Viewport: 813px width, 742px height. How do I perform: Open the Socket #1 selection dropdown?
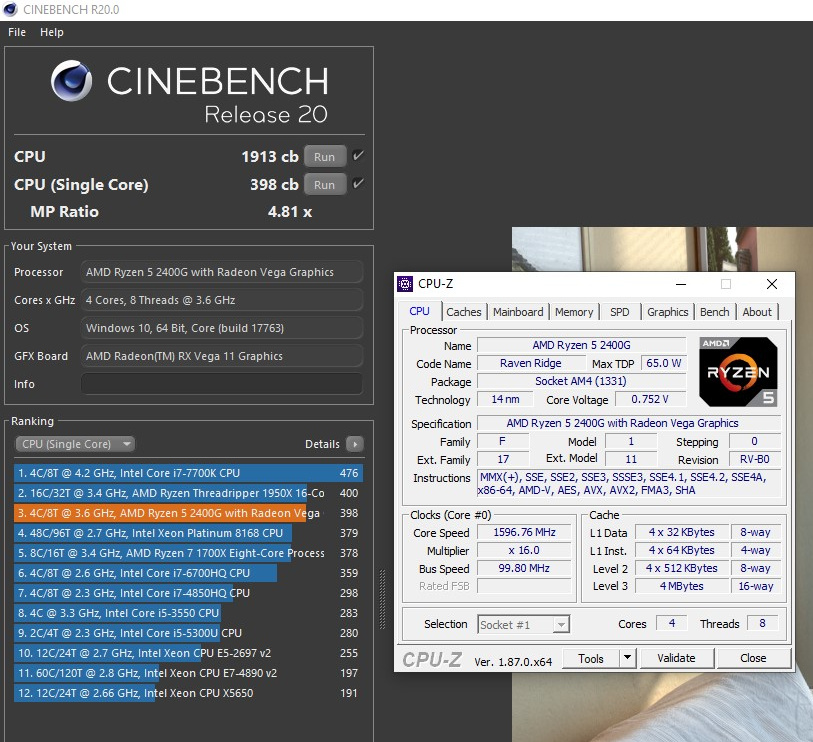coord(523,625)
